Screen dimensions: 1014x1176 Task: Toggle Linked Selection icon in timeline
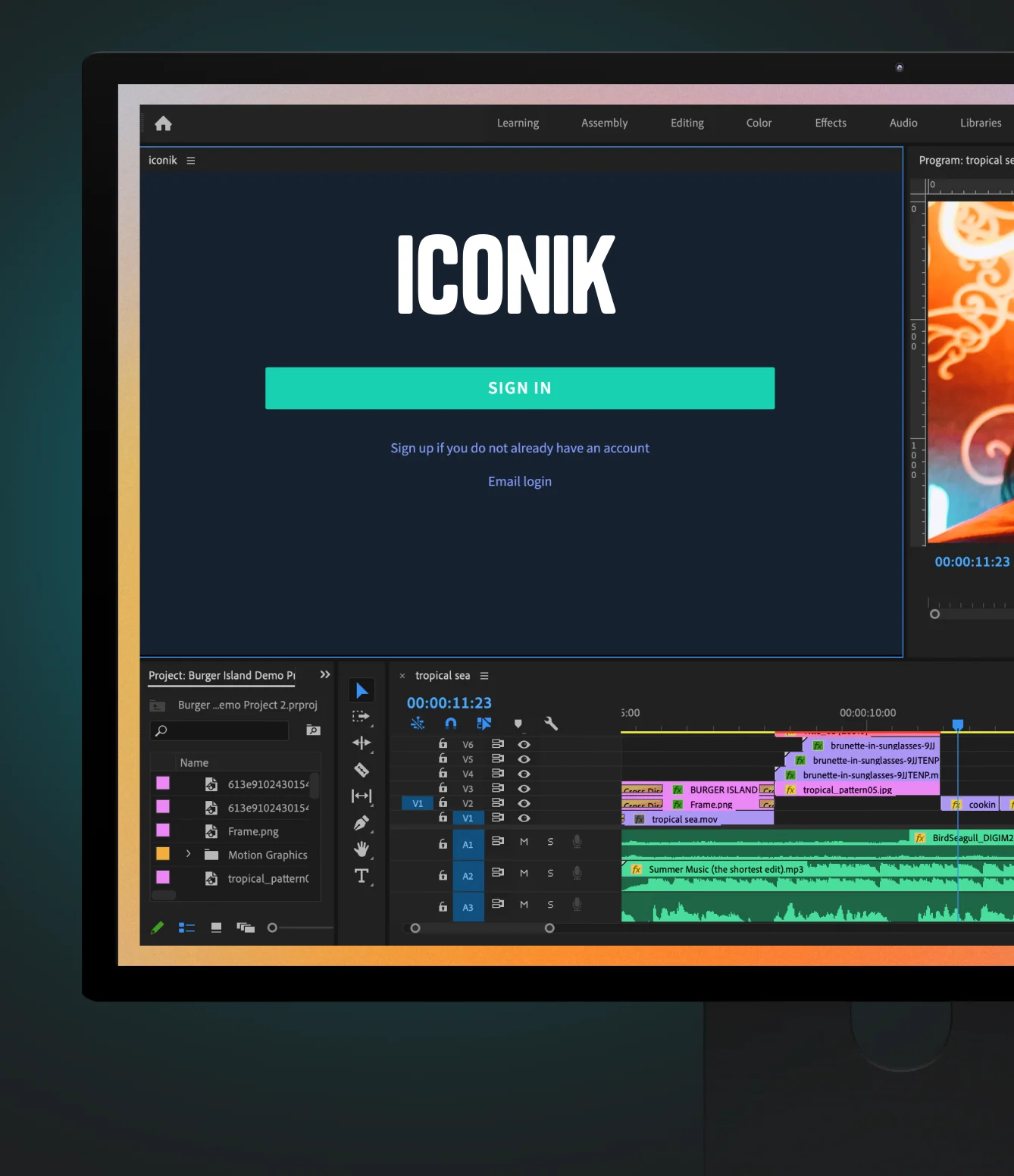tap(484, 724)
